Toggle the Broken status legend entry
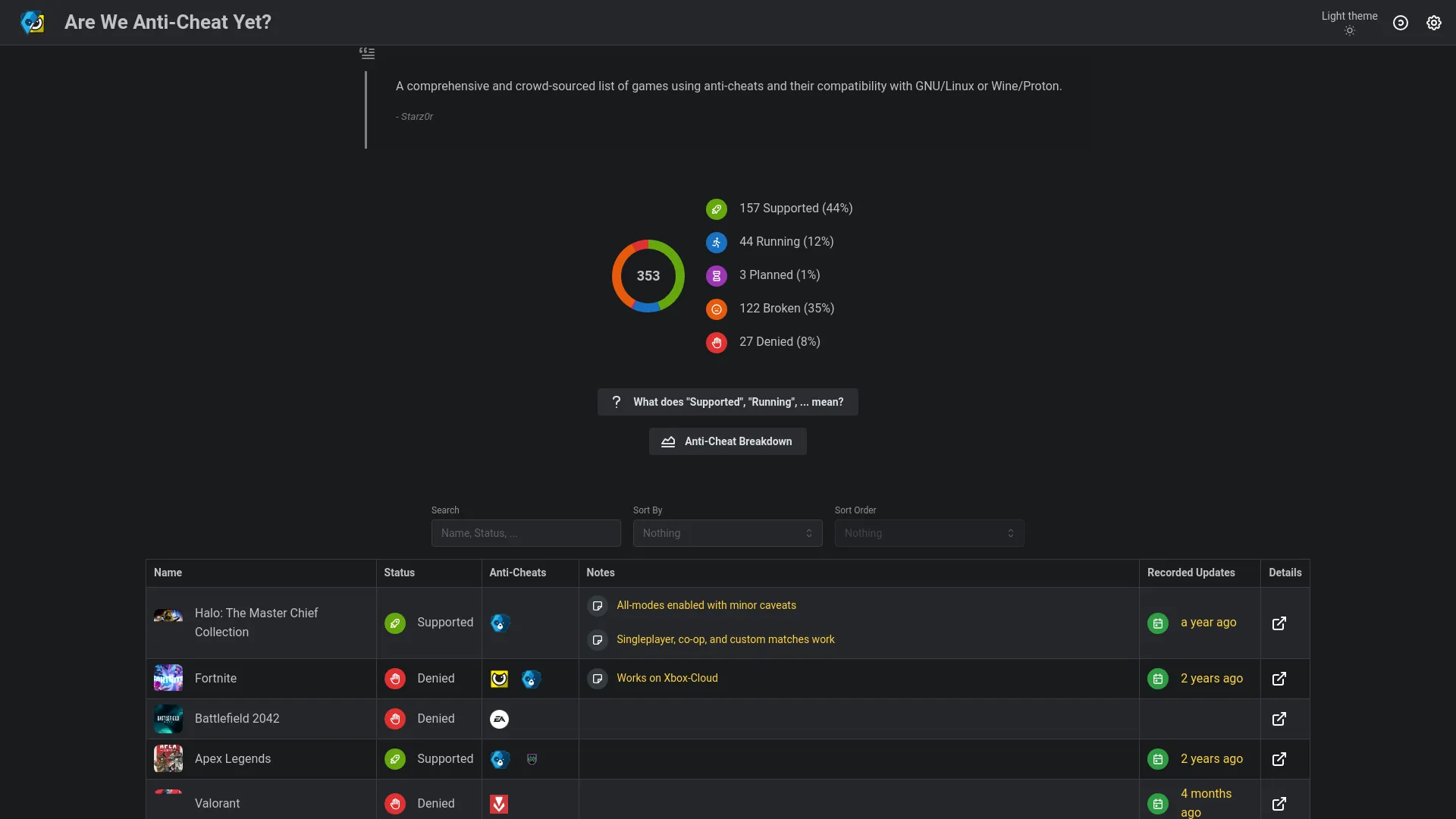Screen dimensions: 1456x819 point(786,309)
